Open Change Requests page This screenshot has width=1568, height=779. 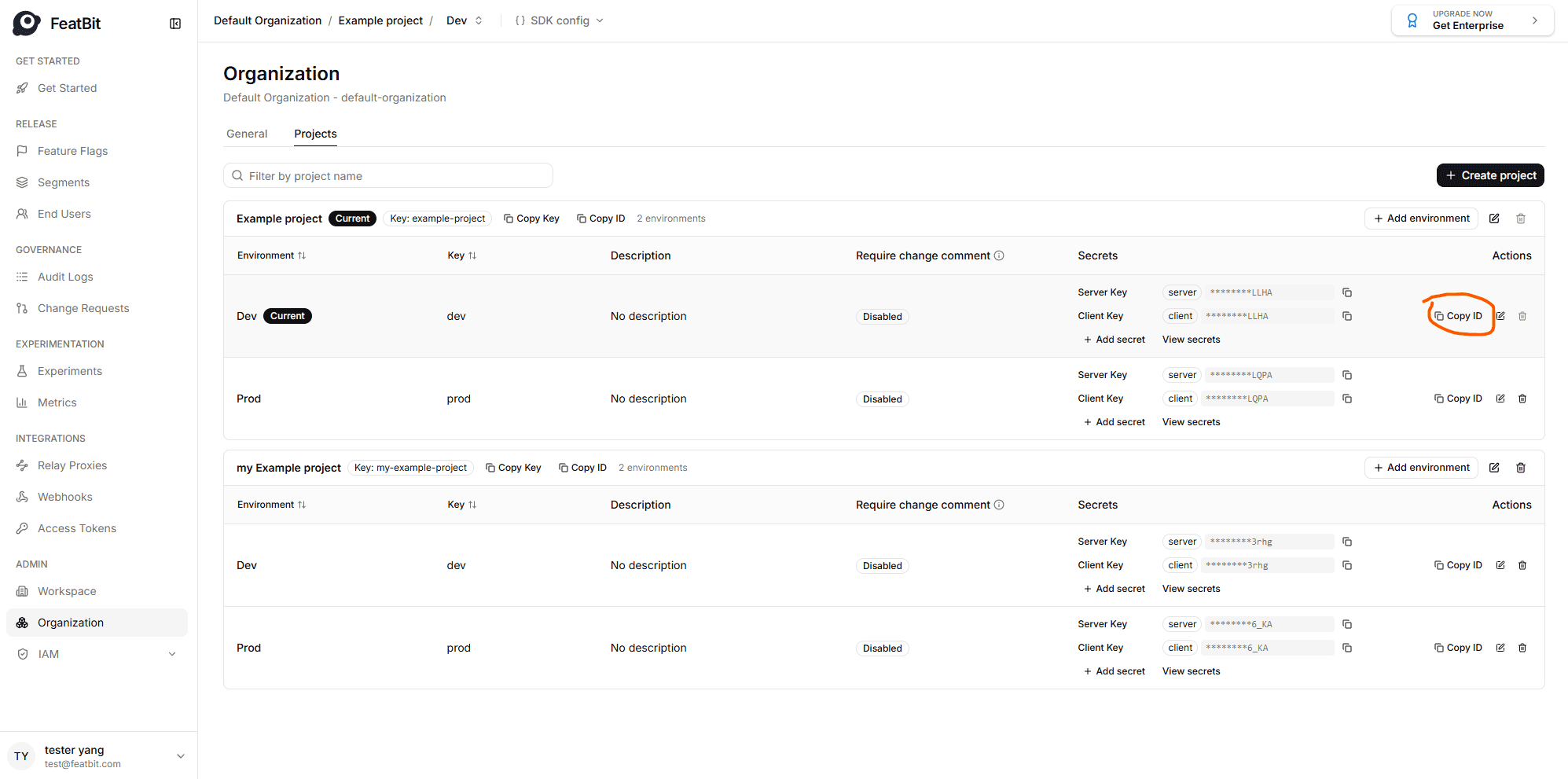(97, 308)
